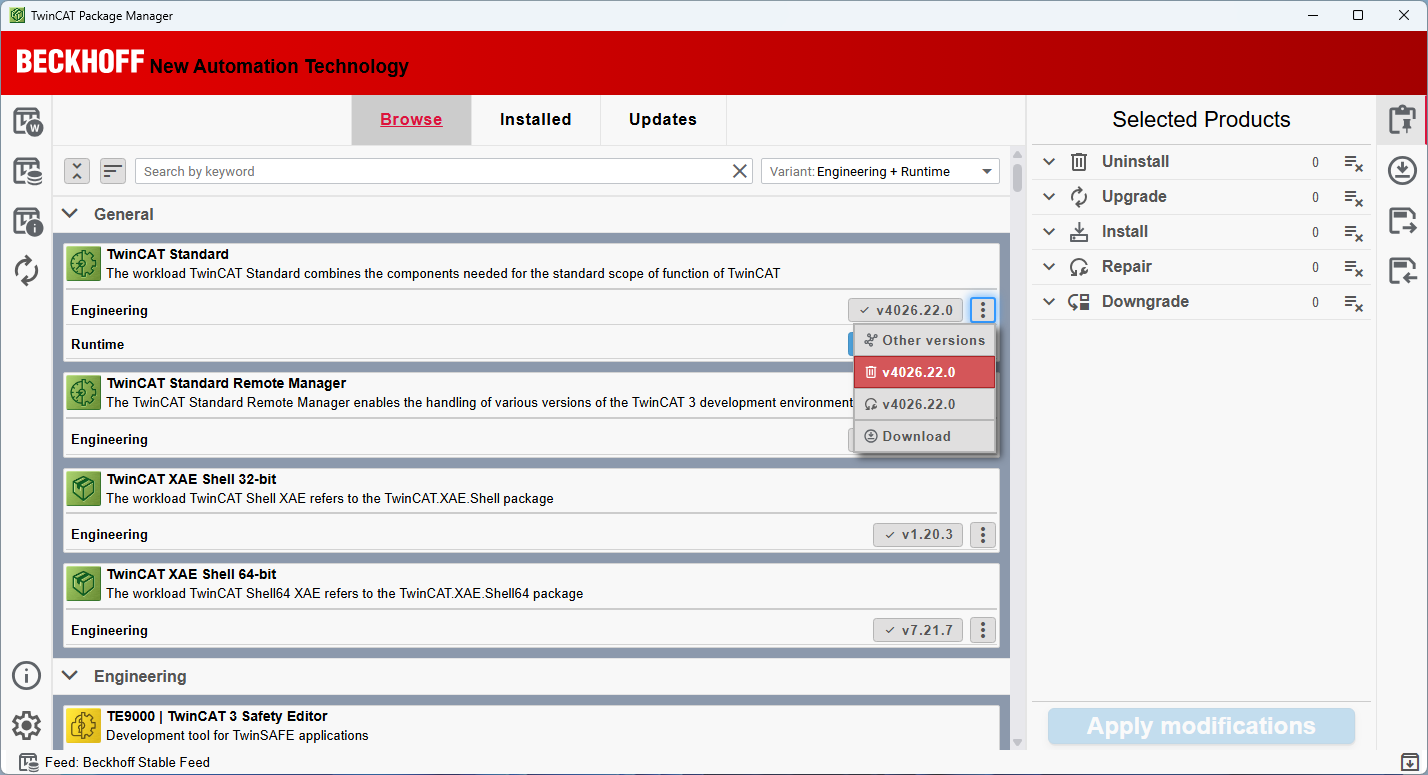Click the v1.20.3 version button

pyautogui.click(x=918, y=535)
